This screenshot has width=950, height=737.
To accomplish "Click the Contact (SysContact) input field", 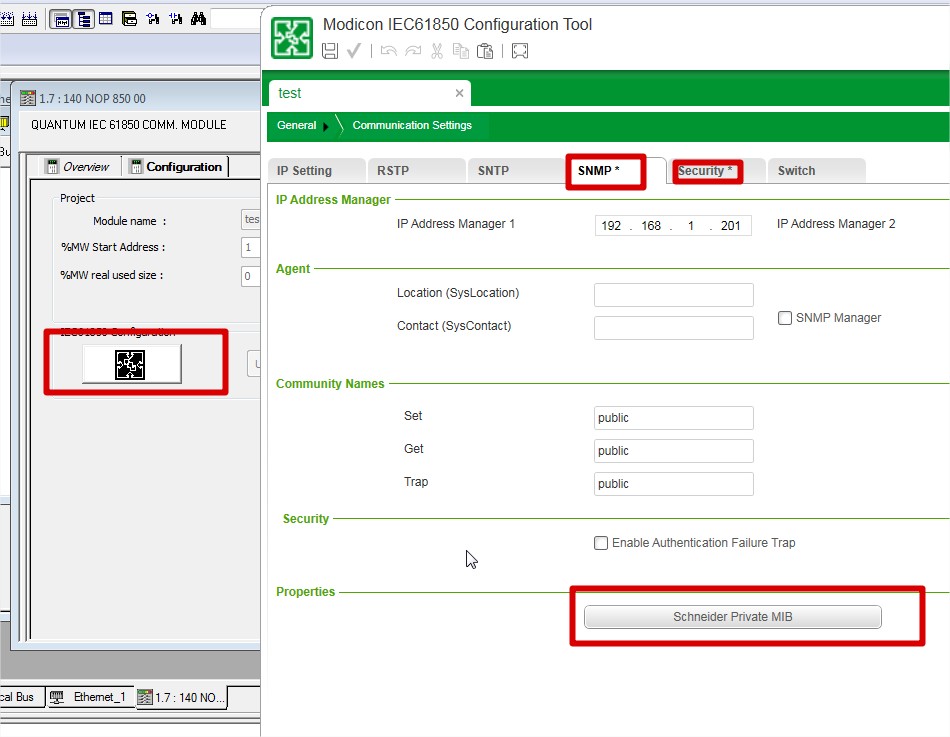I will click(x=674, y=328).
